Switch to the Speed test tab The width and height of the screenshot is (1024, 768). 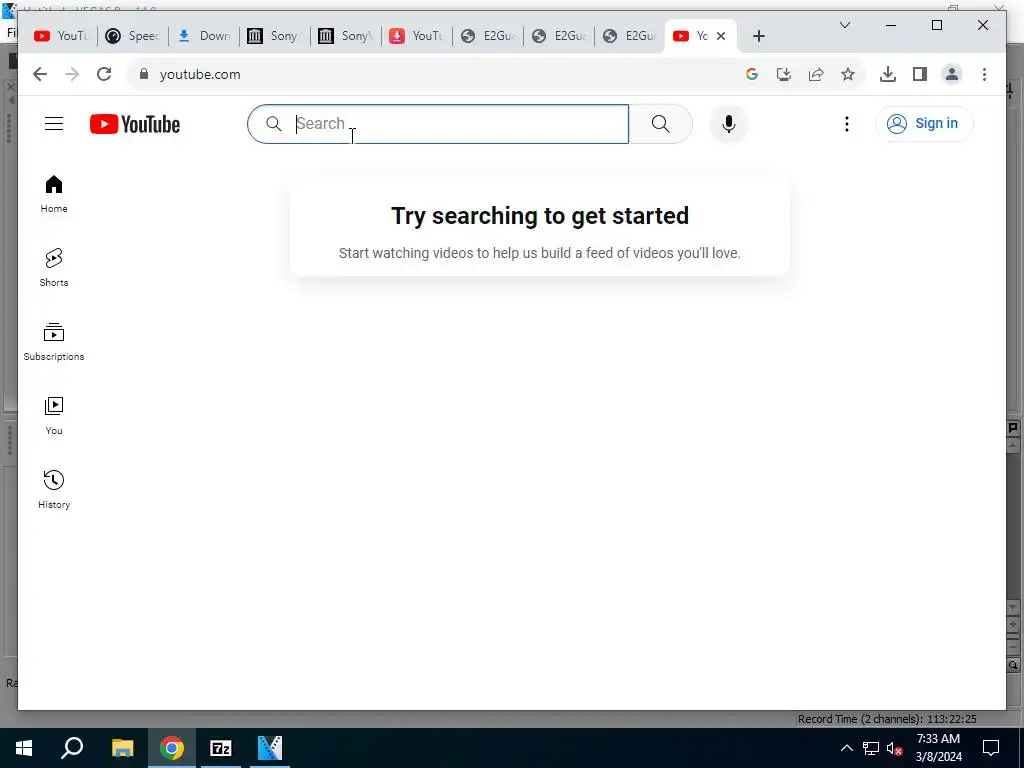133,36
